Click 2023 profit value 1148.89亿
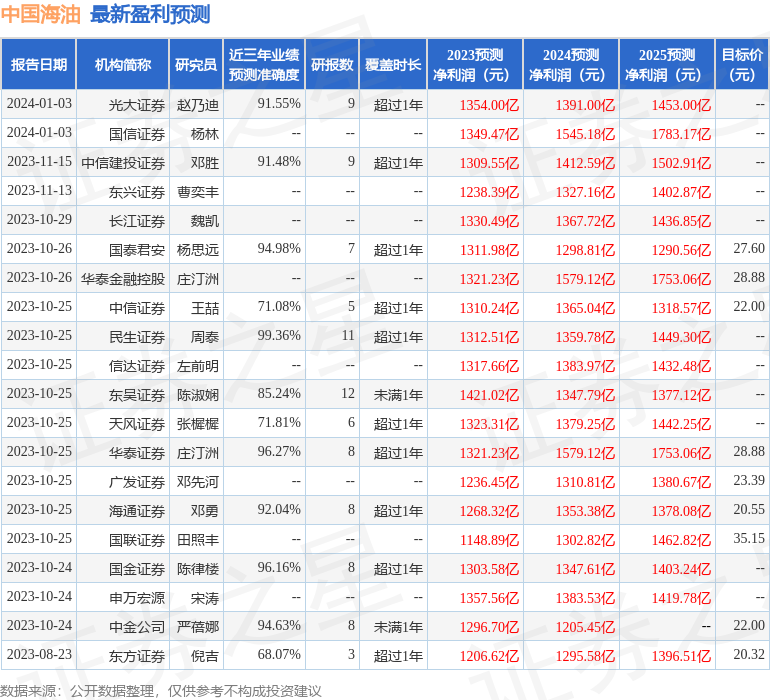The width and height of the screenshot is (770, 700). pos(489,539)
